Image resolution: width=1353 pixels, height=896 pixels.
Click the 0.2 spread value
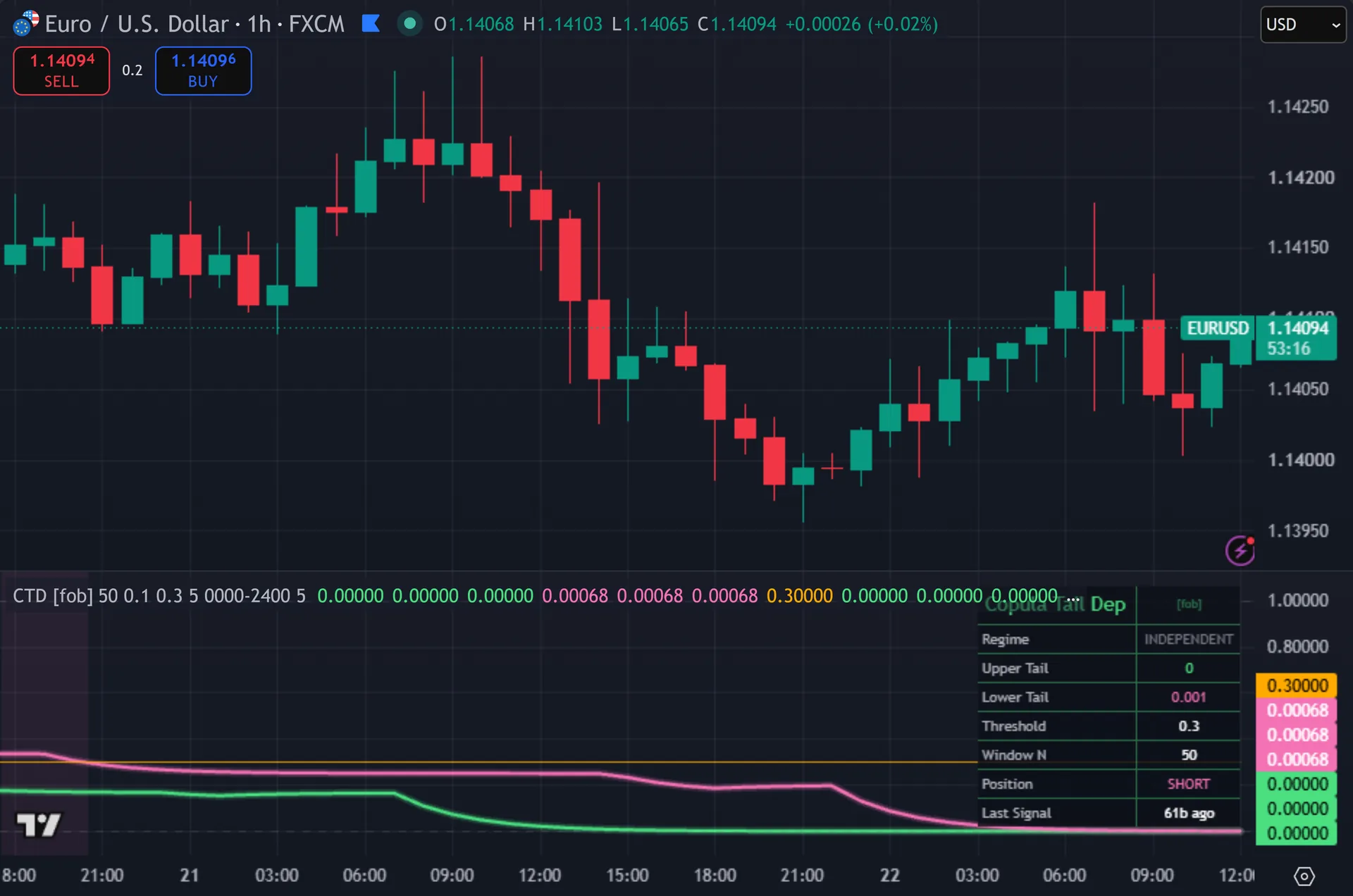pos(132,70)
